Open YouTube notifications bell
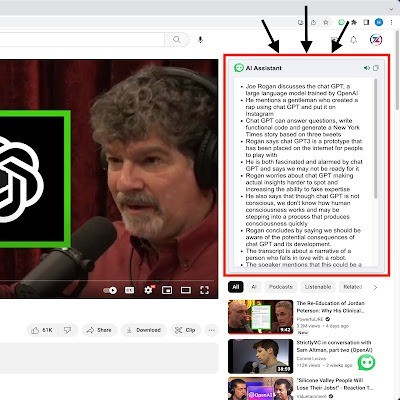The image size is (400, 400). tap(353, 40)
